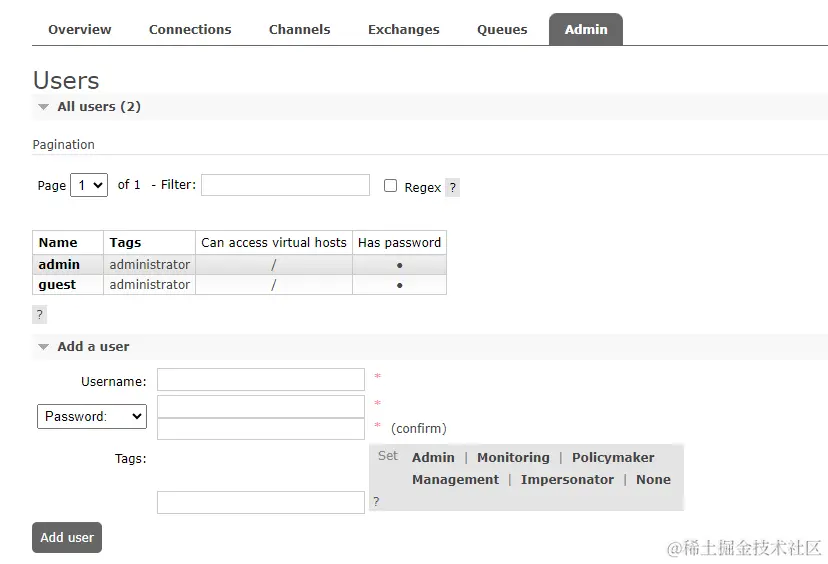Focus the Username input field
The width and height of the screenshot is (828, 564).
tap(261, 380)
